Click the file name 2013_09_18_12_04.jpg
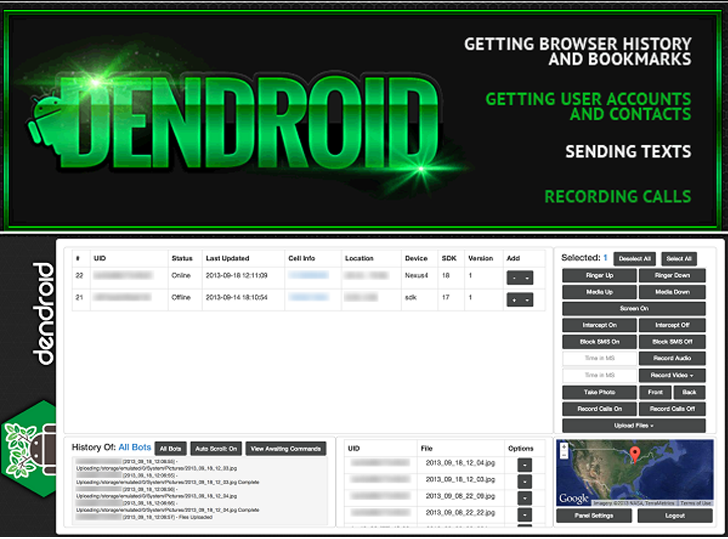The height and width of the screenshot is (539, 728). [x=460, y=463]
